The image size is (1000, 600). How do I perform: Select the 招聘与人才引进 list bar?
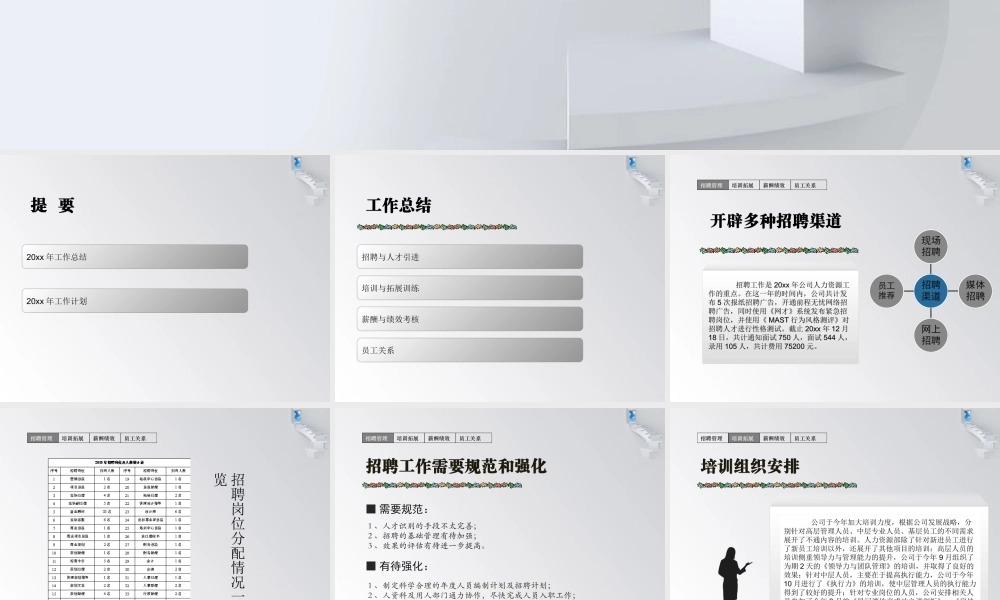(x=470, y=256)
